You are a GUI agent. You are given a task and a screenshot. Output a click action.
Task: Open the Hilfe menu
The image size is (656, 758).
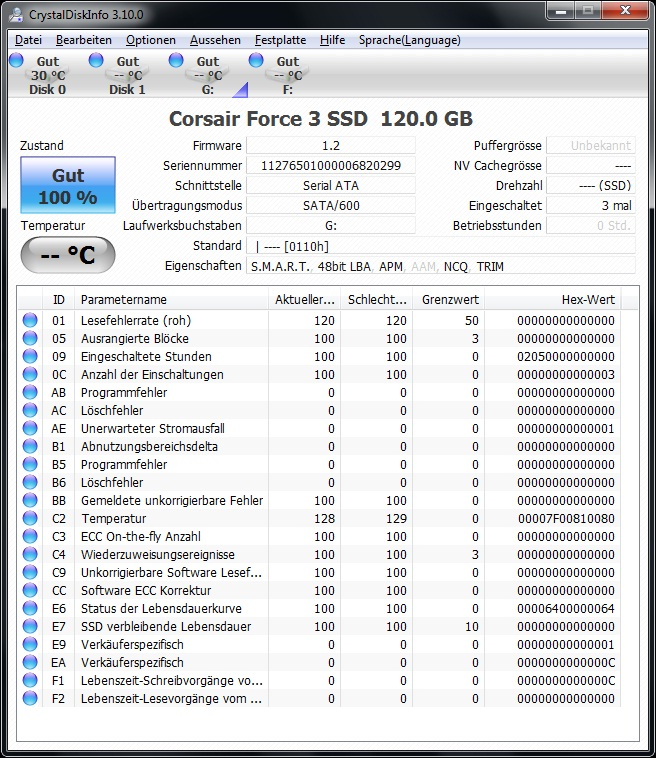coord(333,40)
